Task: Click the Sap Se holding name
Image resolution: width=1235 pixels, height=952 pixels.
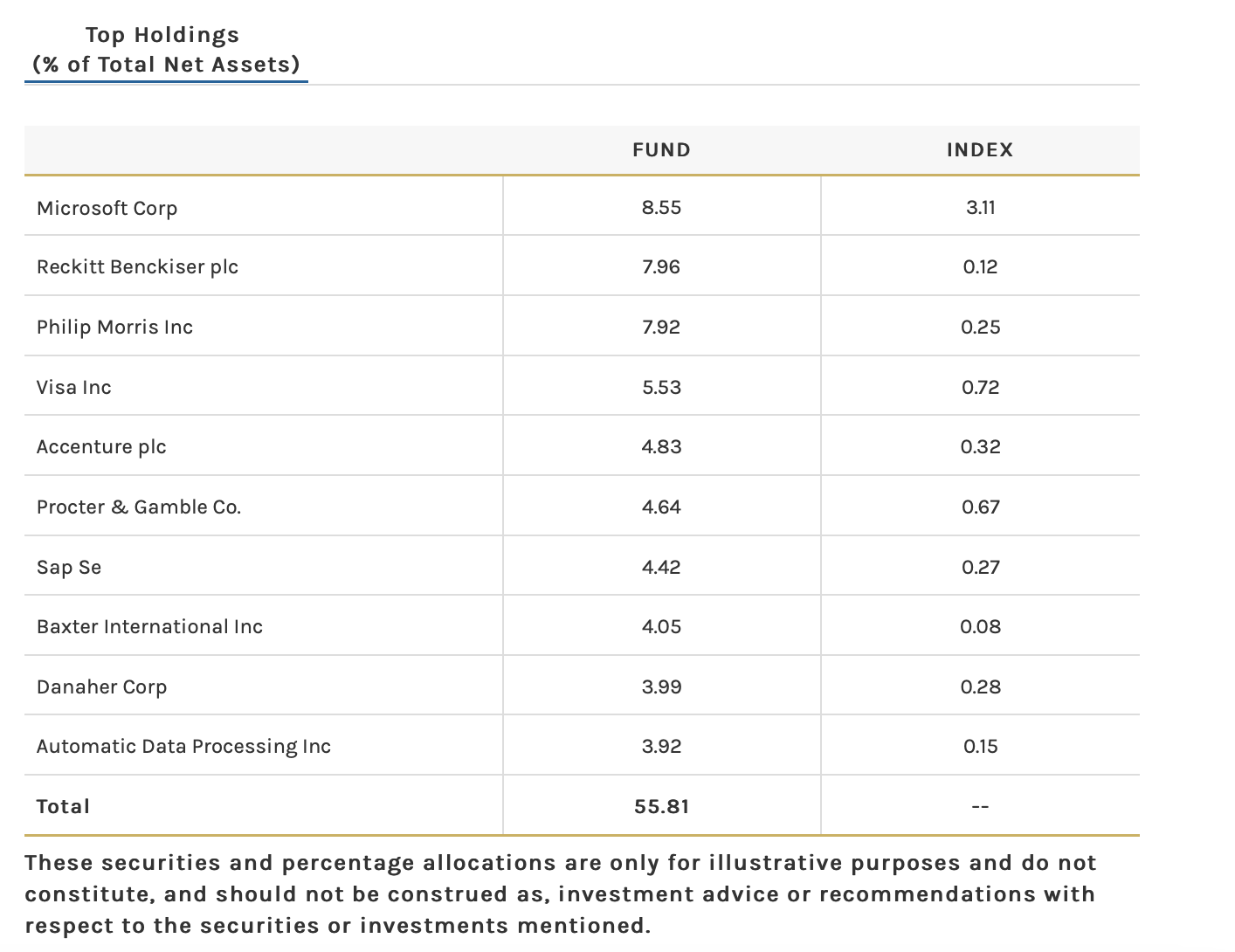Action: click(69, 568)
